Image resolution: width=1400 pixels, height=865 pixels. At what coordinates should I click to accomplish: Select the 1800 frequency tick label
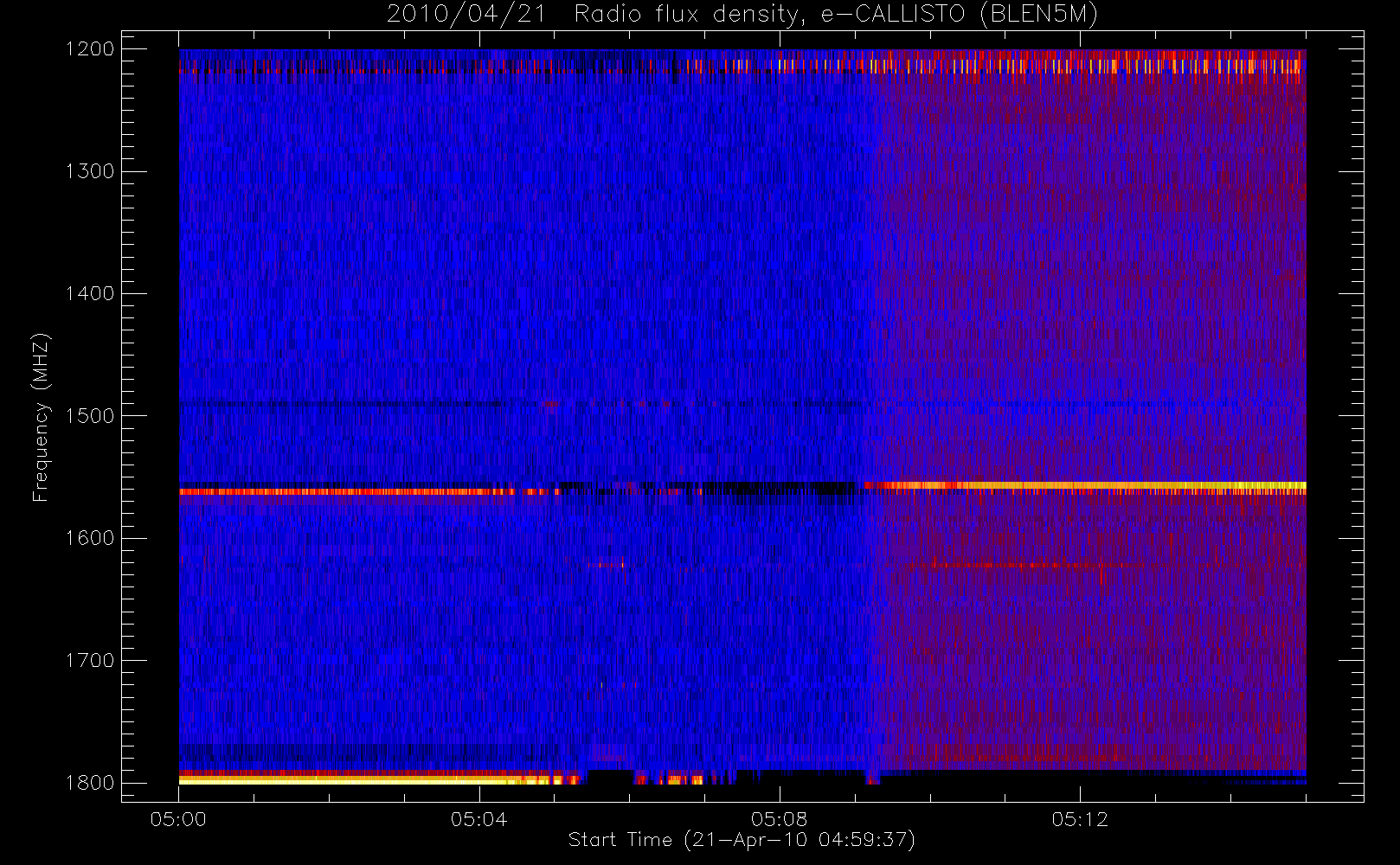[90, 783]
